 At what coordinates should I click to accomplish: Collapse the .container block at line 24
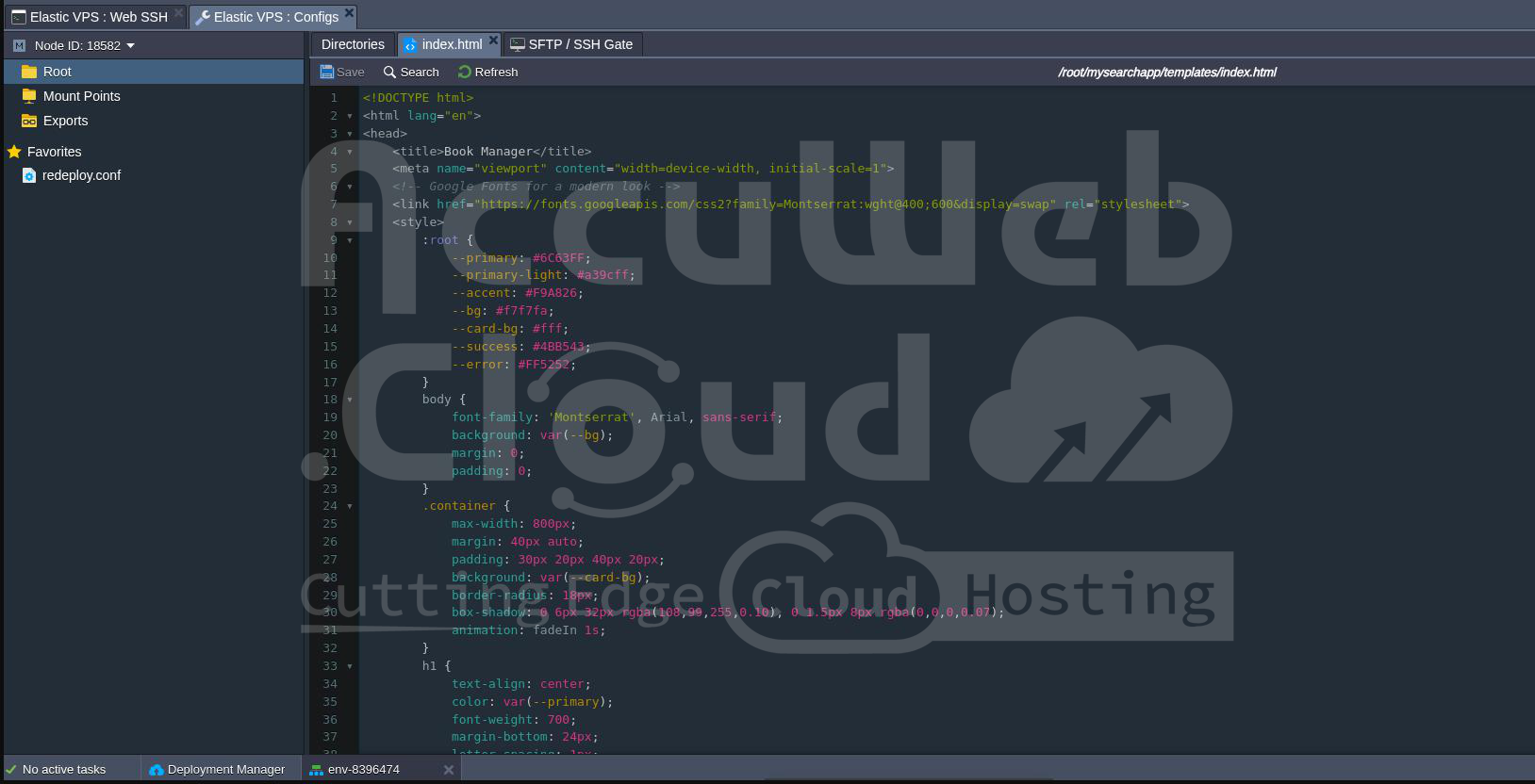(350, 506)
